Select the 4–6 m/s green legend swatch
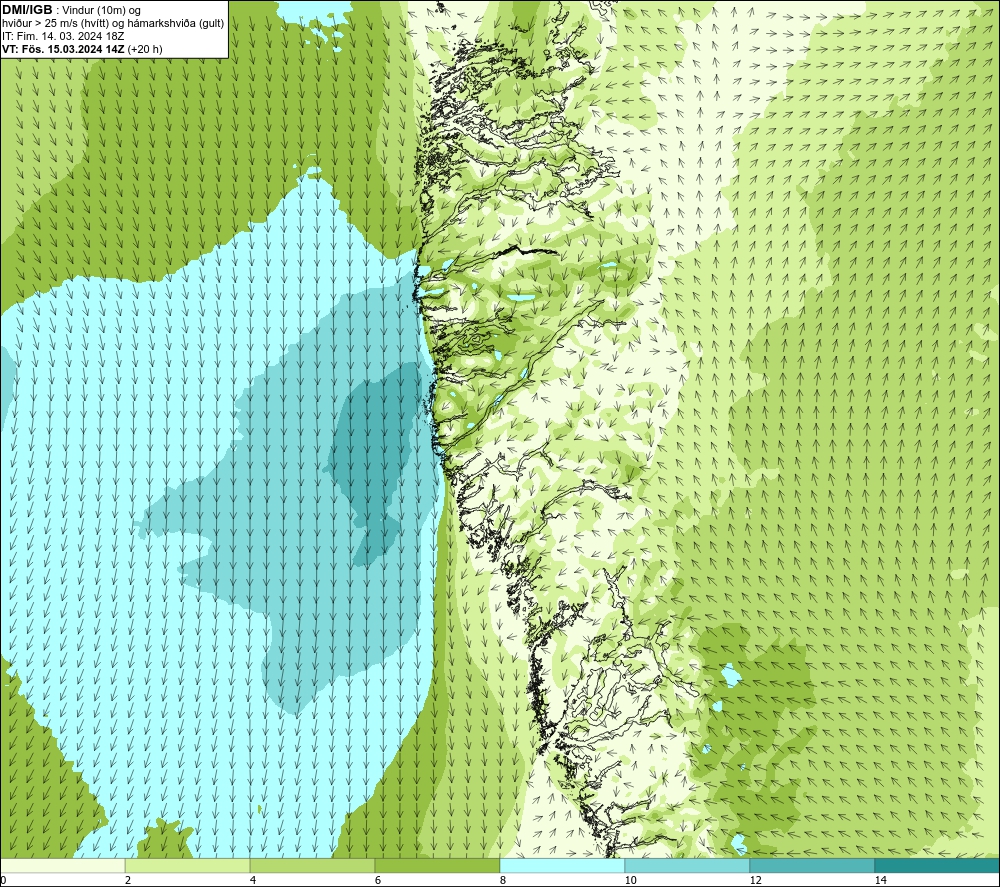Screen dimensions: 1000x887 (312, 865)
